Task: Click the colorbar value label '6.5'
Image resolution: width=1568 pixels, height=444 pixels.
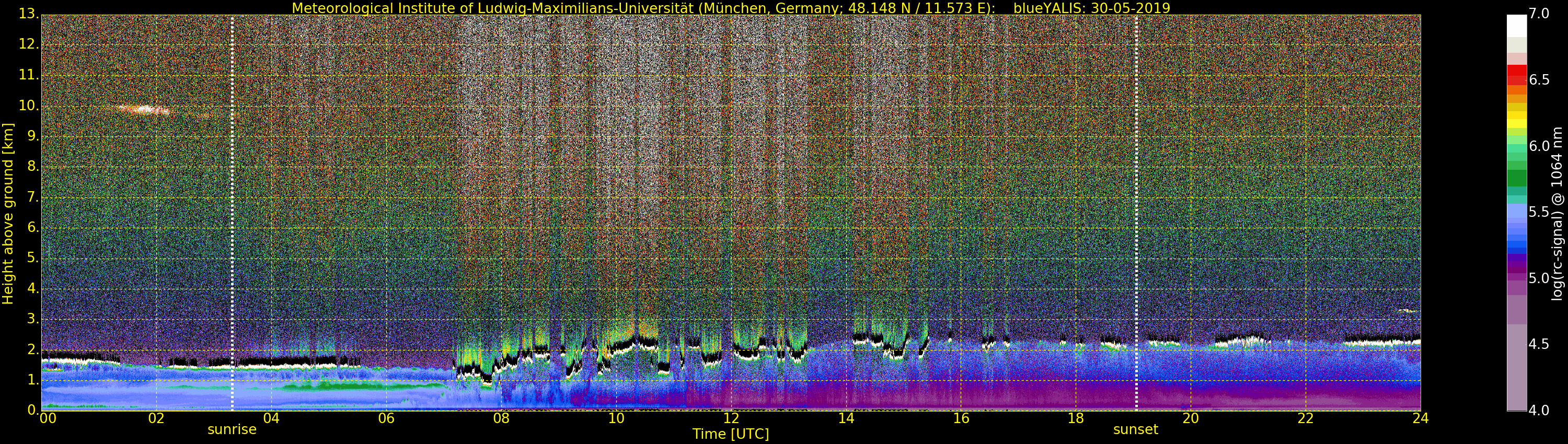Action: click(x=1539, y=80)
